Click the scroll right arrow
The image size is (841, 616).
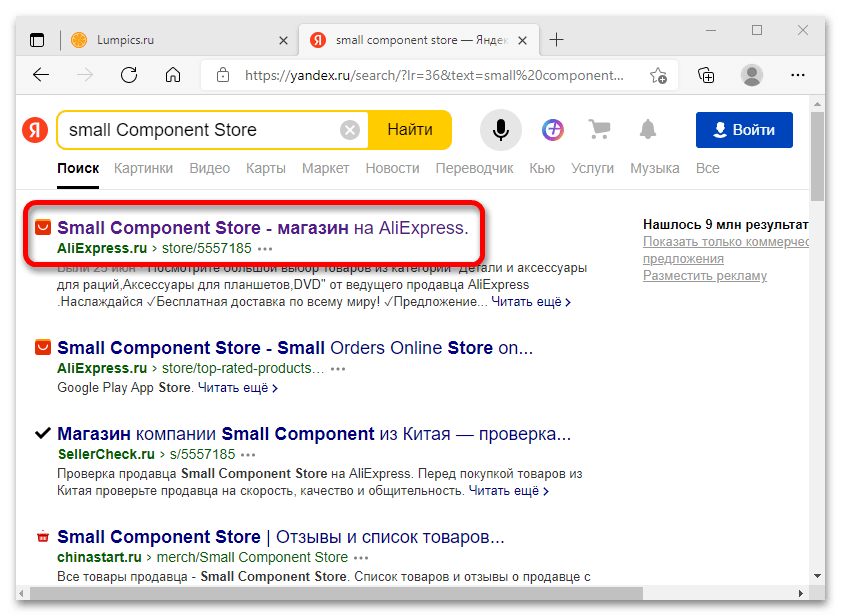click(x=800, y=593)
